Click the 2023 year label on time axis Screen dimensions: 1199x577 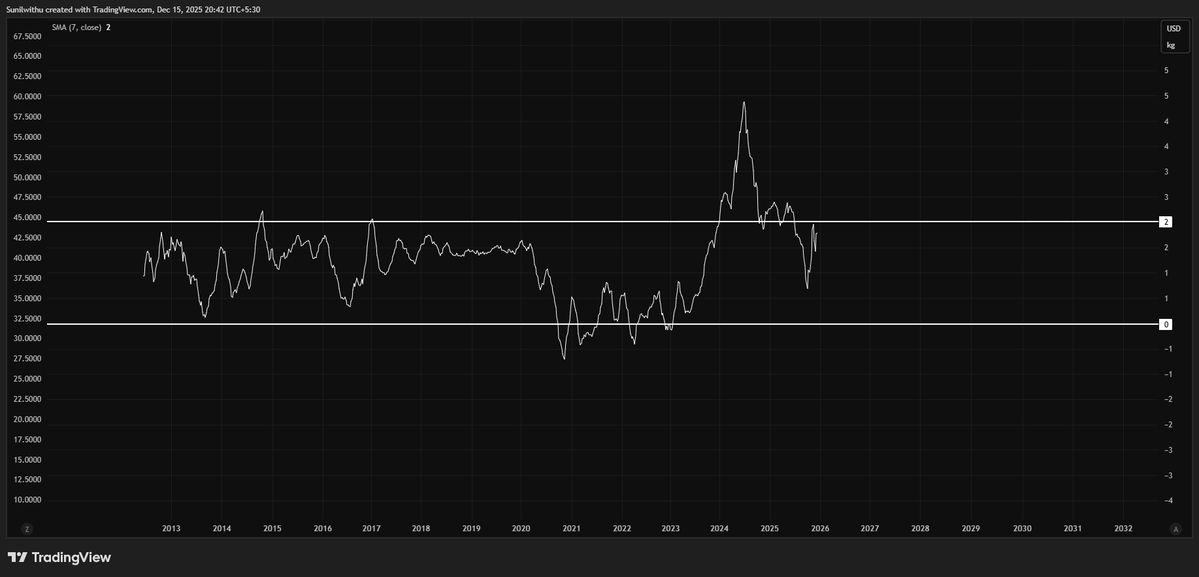(671, 528)
